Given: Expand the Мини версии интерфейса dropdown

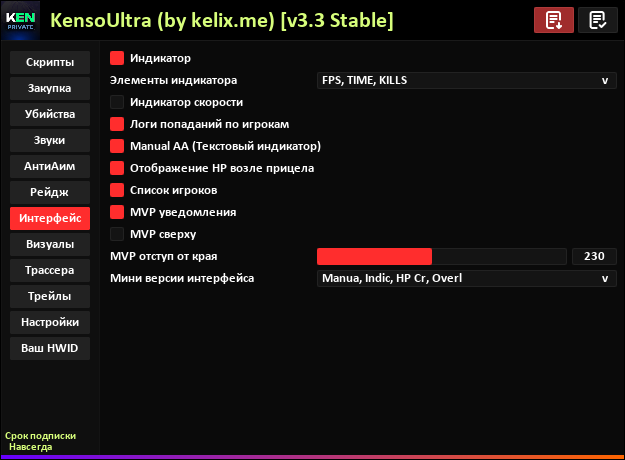Looking at the screenshot, I should [x=465, y=278].
